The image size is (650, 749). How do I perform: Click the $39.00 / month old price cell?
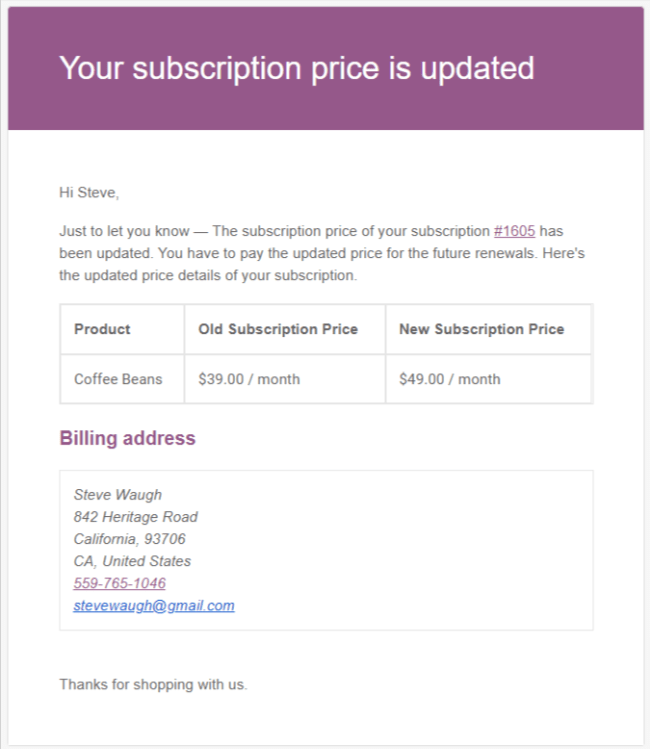249,379
